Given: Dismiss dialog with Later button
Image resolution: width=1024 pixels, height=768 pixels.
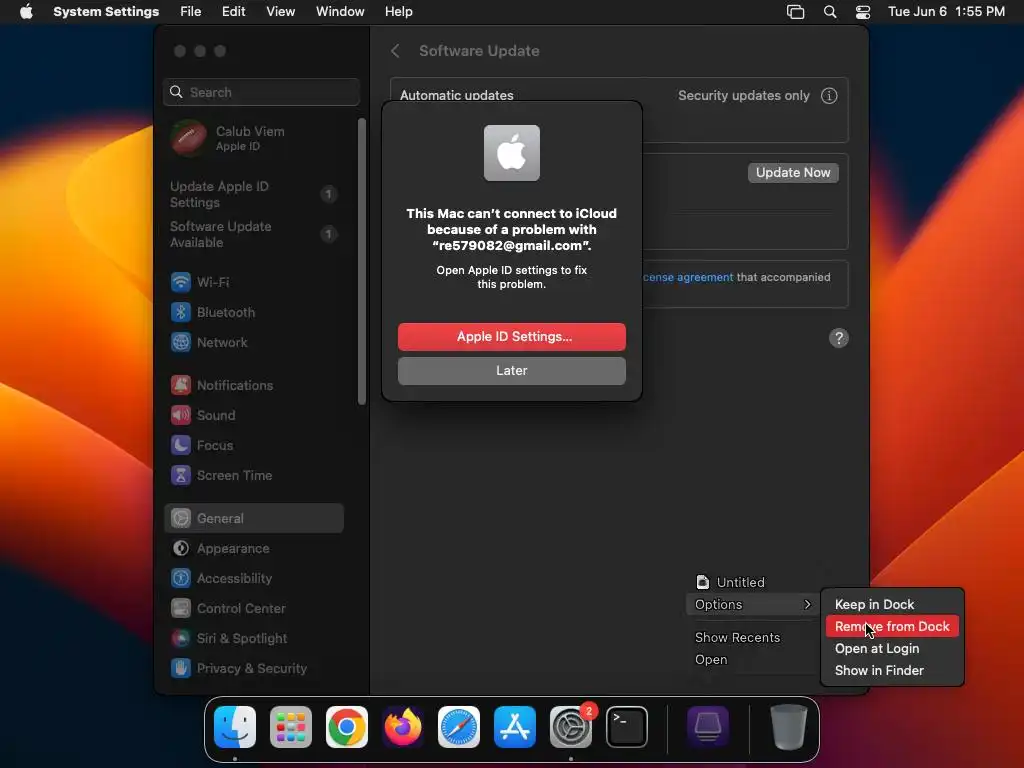Looking at the screenshot, I should click(x=511, y=371).
